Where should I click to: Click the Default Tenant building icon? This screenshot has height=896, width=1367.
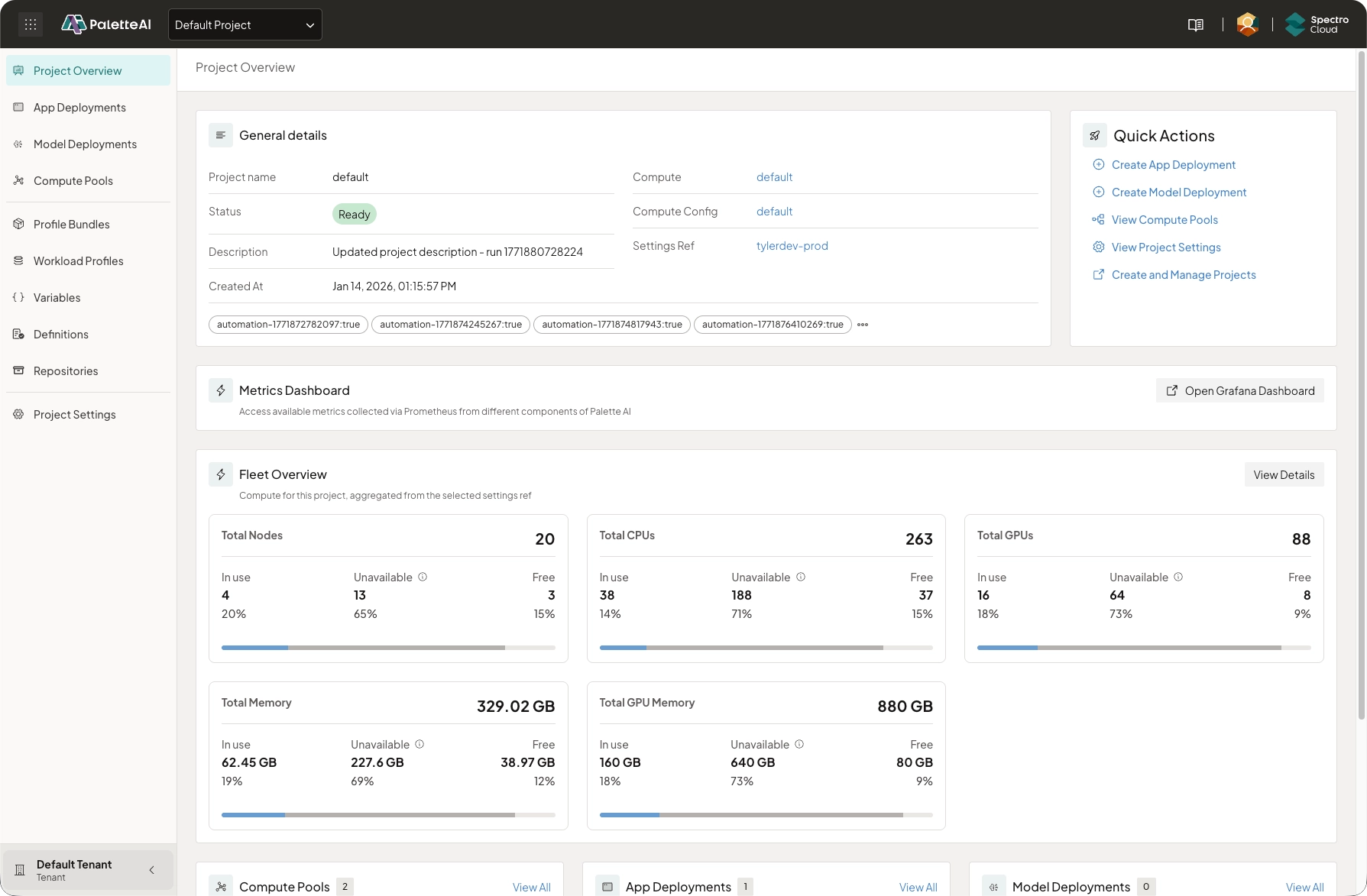click(x=20, y=870)
